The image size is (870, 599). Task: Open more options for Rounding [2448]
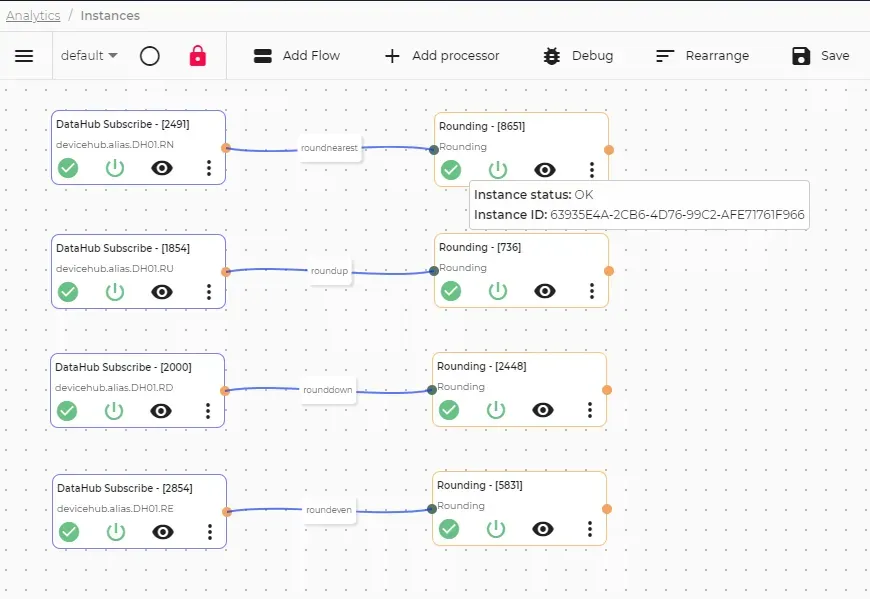click(x=589, y=410)
